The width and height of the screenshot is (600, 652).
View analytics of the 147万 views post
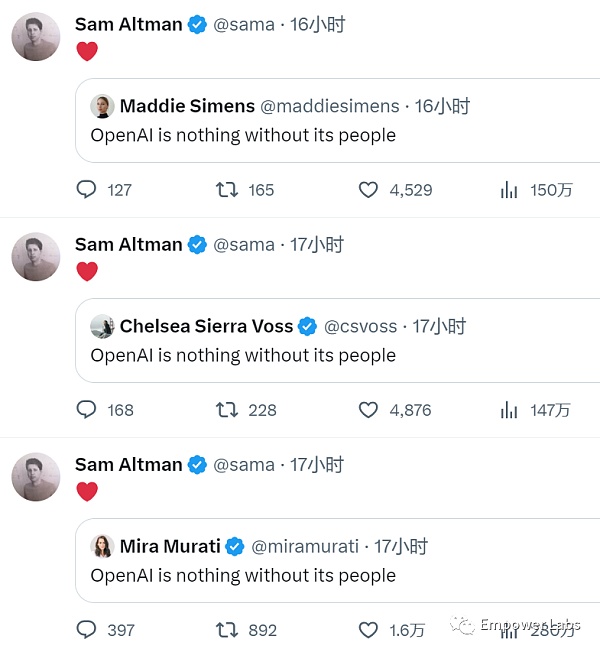(509, 410)
